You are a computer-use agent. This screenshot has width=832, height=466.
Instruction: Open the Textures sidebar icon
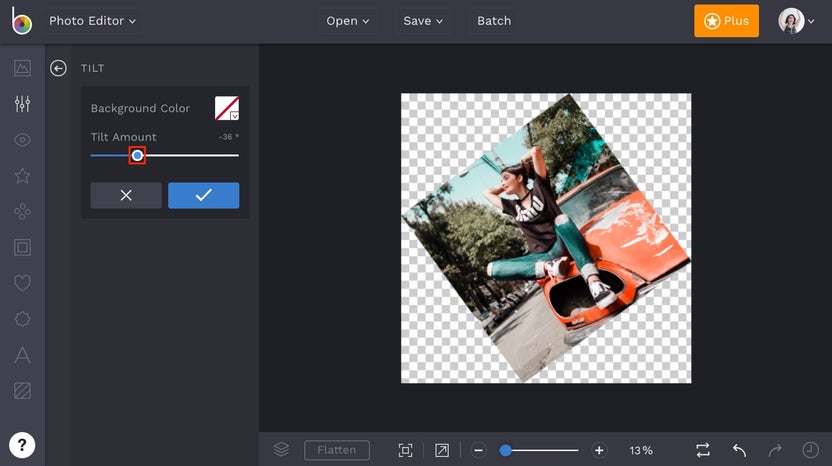tap(22, 391)
